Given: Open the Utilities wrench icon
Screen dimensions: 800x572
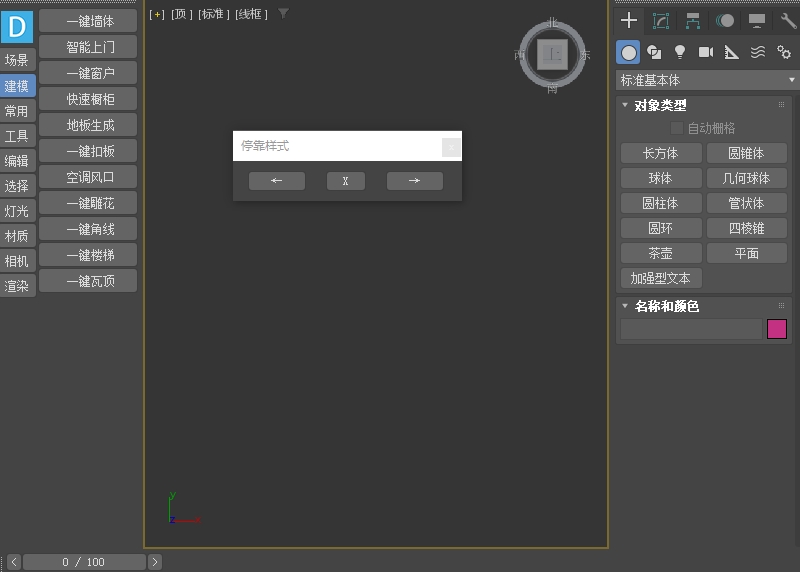Looking at the screenshot, I should [x=788, y=20].
